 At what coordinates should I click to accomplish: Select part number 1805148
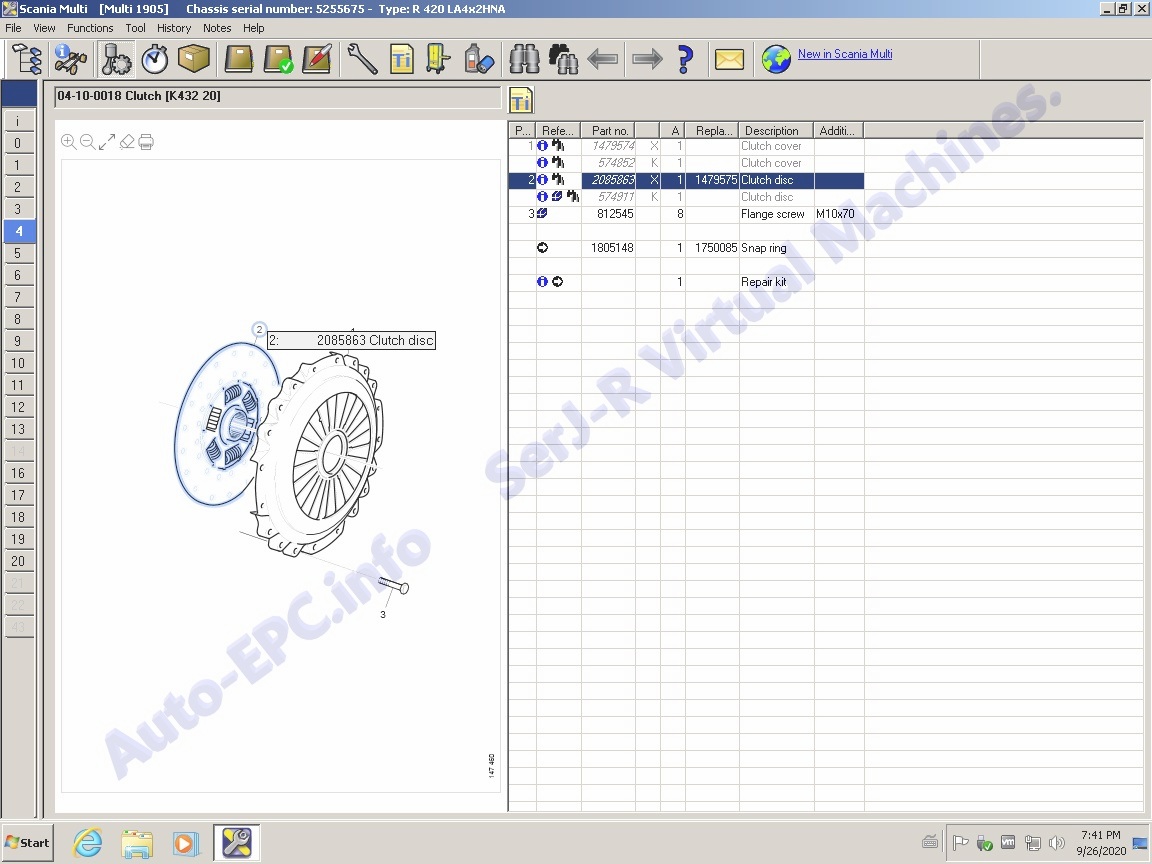(612, 248)
